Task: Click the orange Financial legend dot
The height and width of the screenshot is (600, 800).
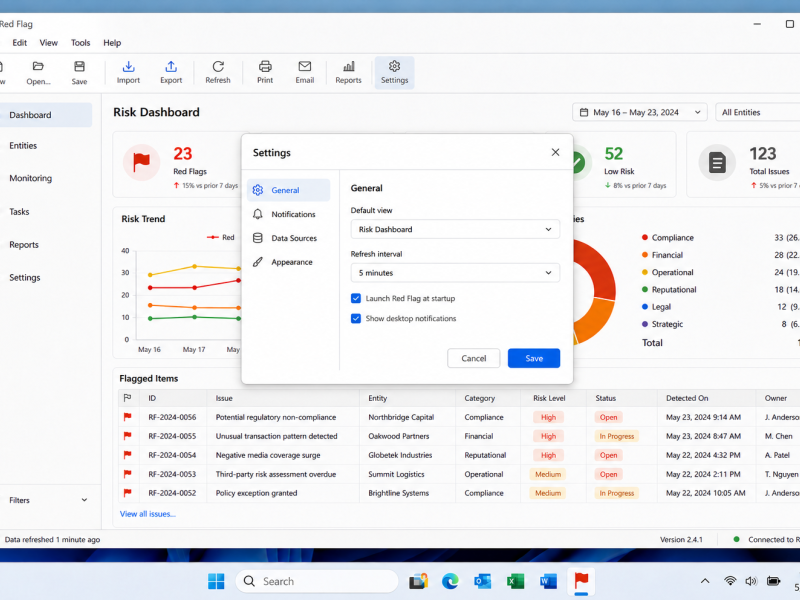Action: point(645,255)
